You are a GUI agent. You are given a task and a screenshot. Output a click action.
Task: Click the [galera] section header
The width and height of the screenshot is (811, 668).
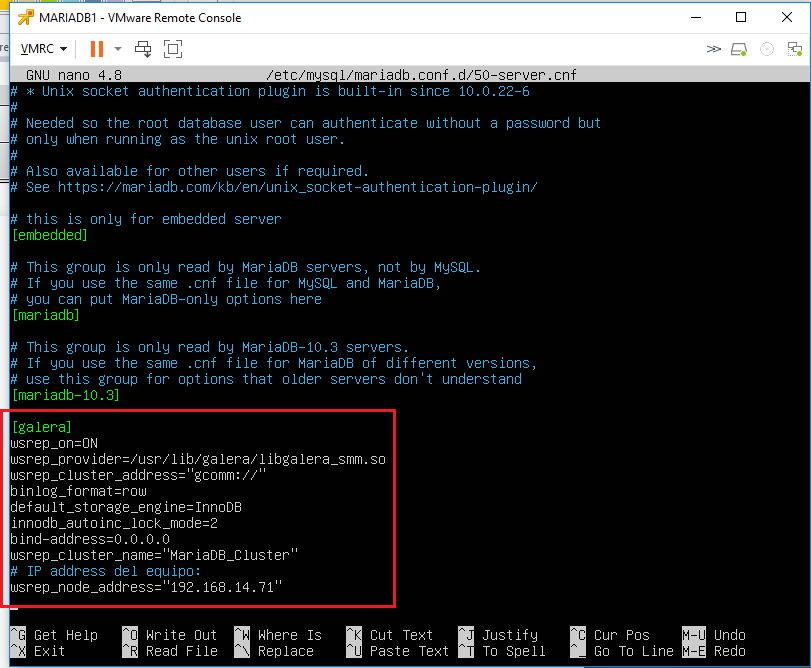pyautogui.click(x=41, y=427)
